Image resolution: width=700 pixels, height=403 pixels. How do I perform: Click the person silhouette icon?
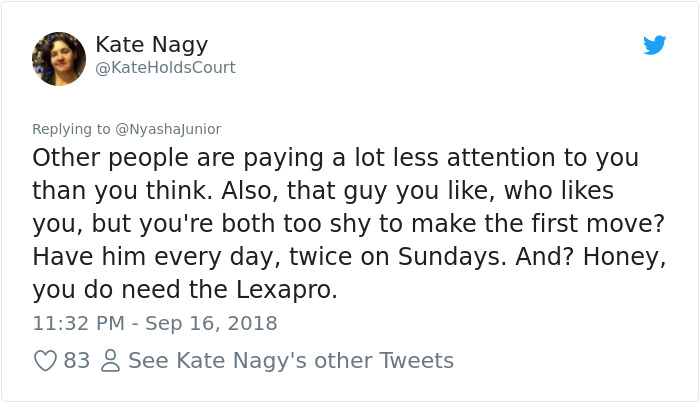(111, 361)
